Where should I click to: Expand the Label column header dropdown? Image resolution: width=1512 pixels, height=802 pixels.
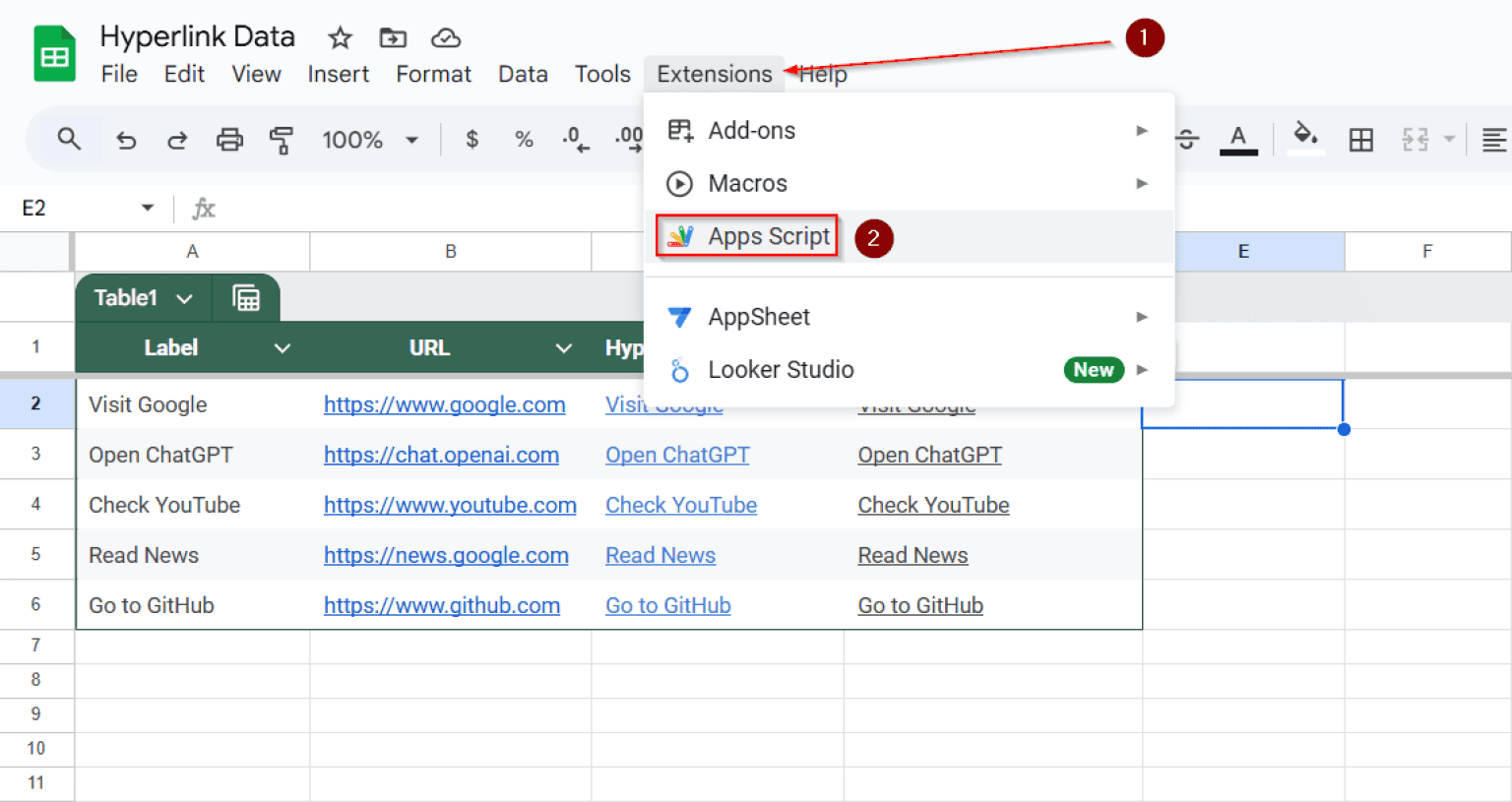[283, 347]
